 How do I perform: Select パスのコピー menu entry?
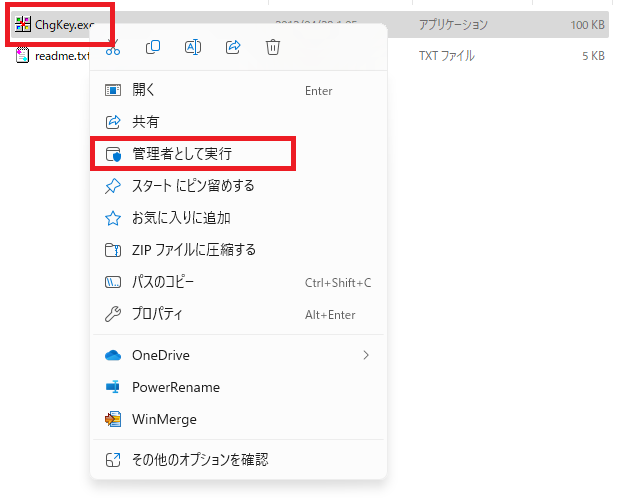(163, 282)
